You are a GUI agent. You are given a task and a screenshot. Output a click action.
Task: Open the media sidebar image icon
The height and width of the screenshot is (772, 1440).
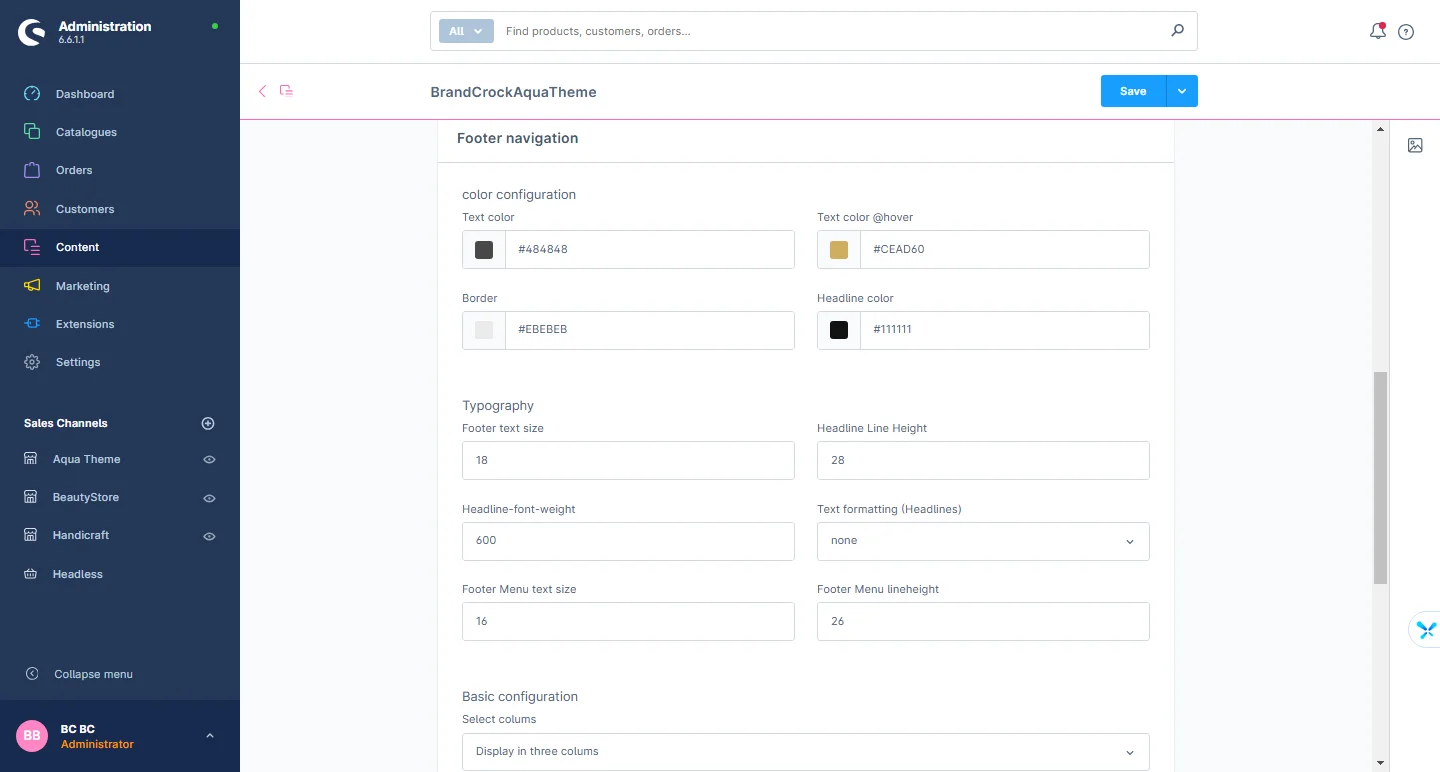1415,145
